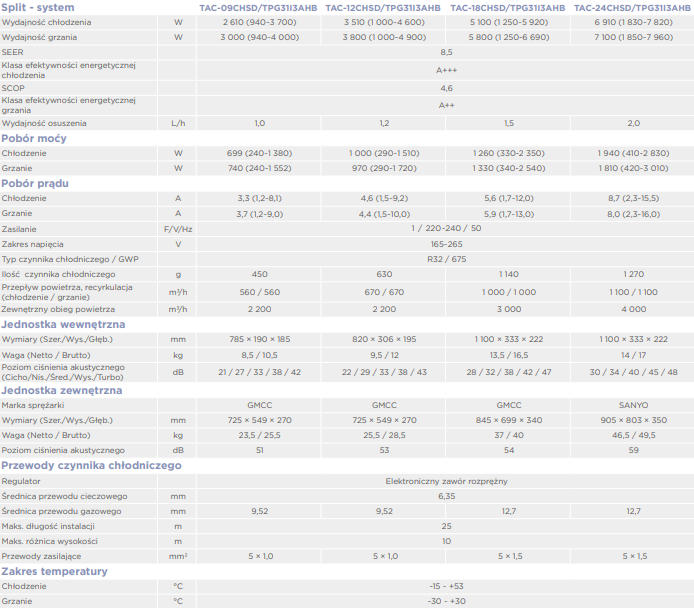Select power value '699 (240-1 380)'
The height and width of the screenshot is (608, 694).
(x=259, y=153)
